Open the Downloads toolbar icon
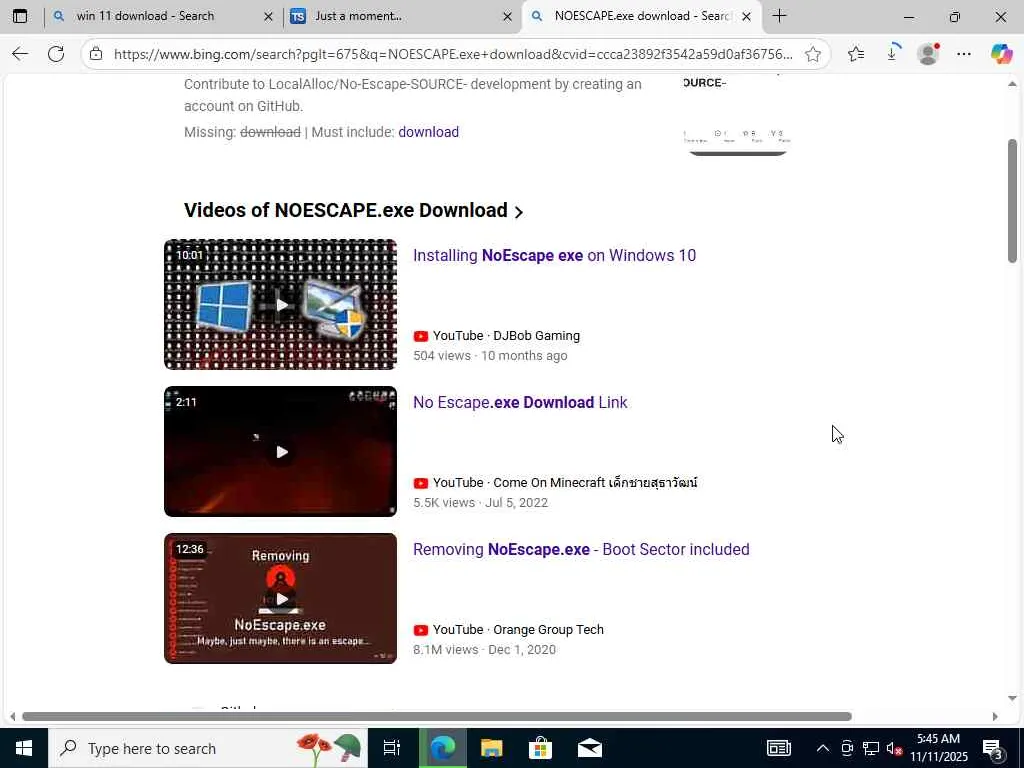Image resolution: width=1024 pixels, height=768 pixels. pyautogui.click(x=892, y=54)
